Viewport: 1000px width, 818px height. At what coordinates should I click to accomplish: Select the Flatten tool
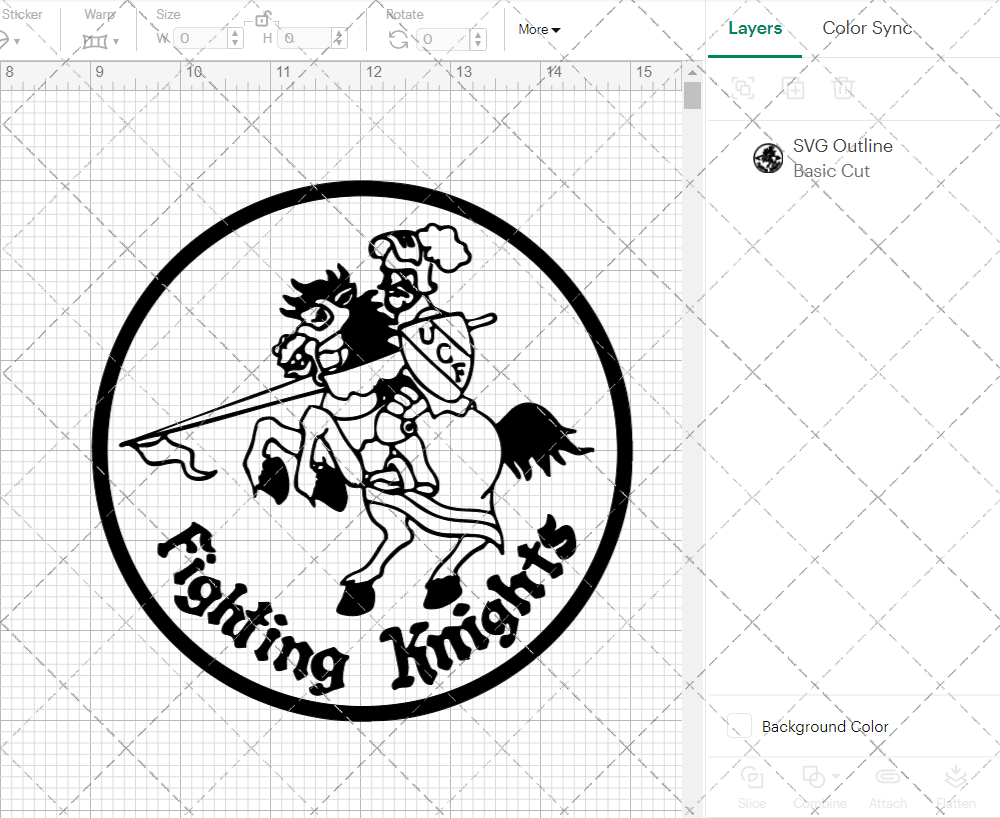pos(955,786)
